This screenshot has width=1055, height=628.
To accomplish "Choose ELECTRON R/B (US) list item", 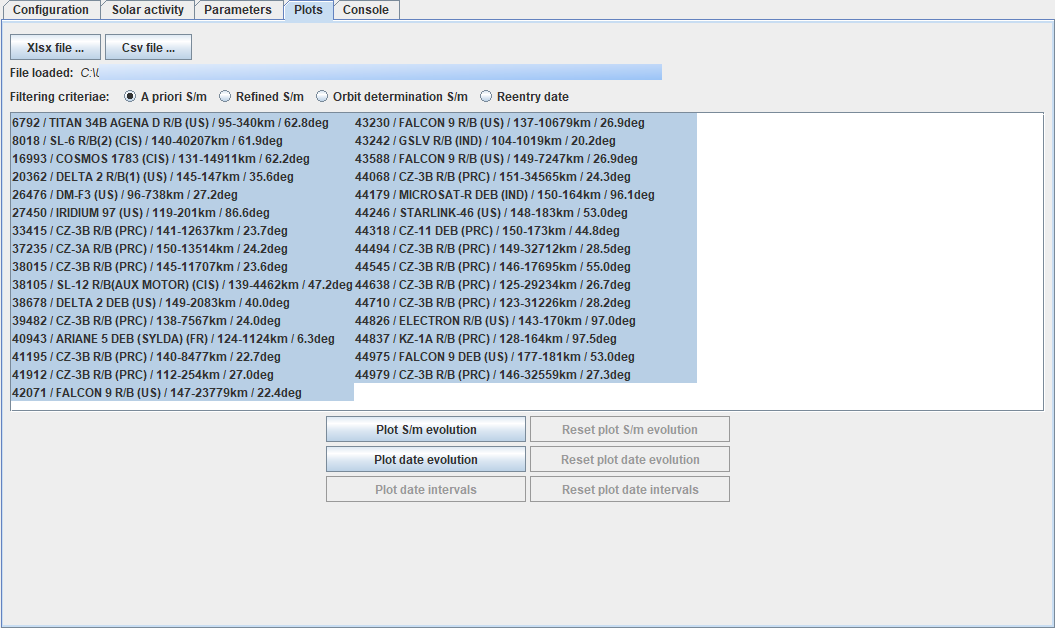I will pos(494,321).
